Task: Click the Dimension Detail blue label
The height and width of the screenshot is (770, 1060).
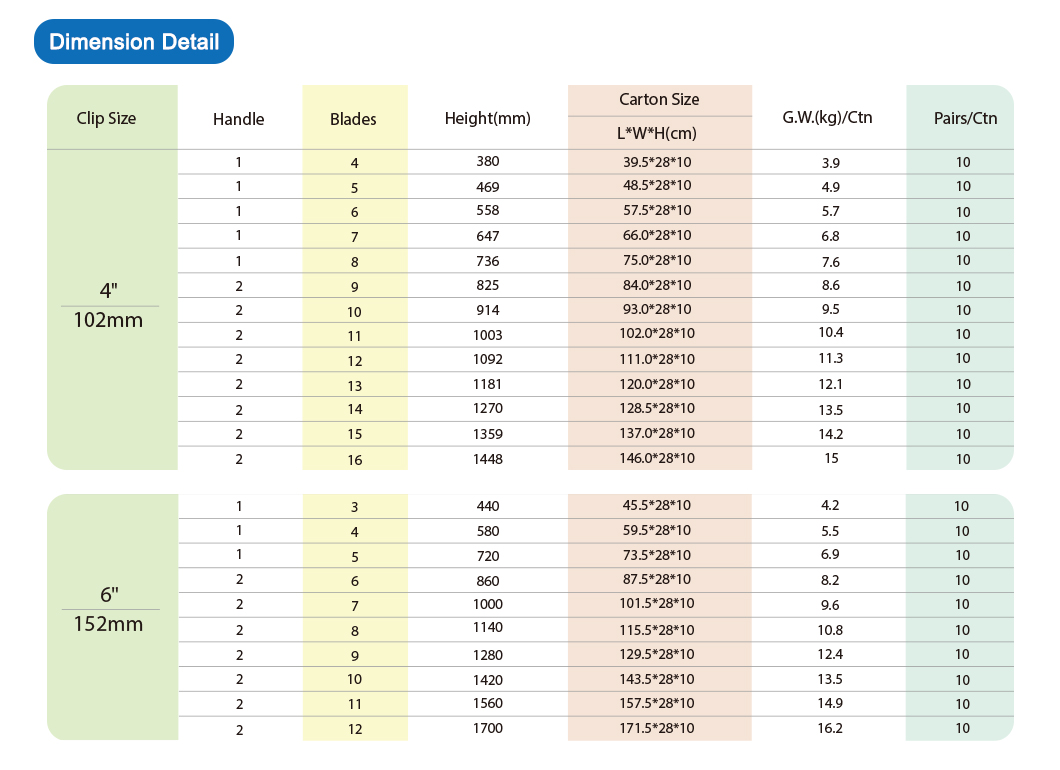Action: click(134, 42)
